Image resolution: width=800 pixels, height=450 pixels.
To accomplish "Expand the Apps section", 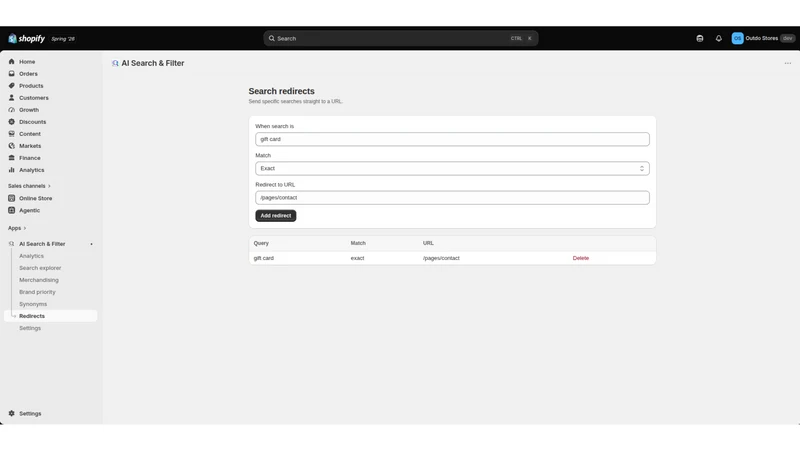I will pos(17,228).
